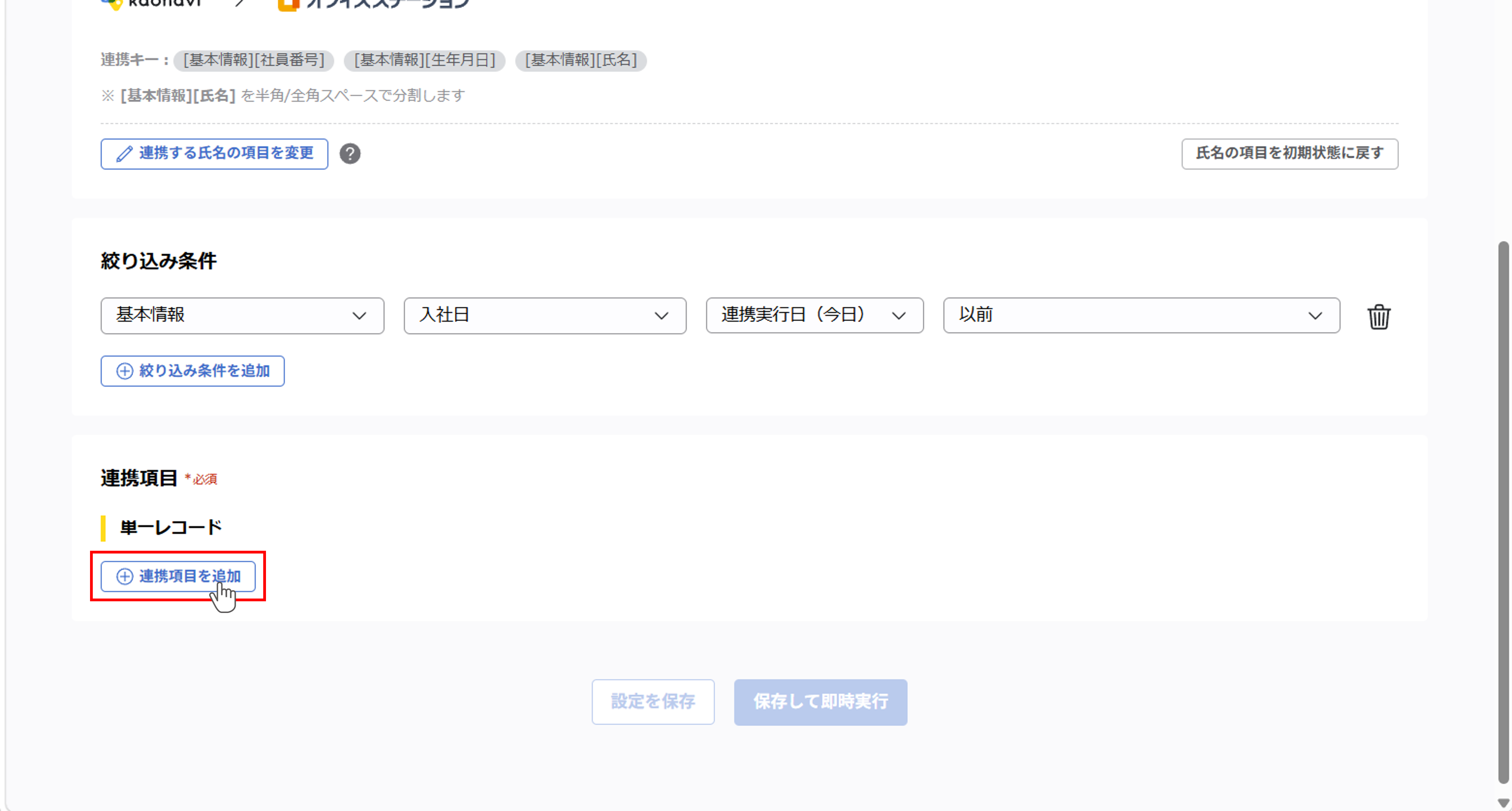Click 連携する氏名の項目を変更 button
The width and height of the screenshot is (1512, 811).
coord(214,154)
